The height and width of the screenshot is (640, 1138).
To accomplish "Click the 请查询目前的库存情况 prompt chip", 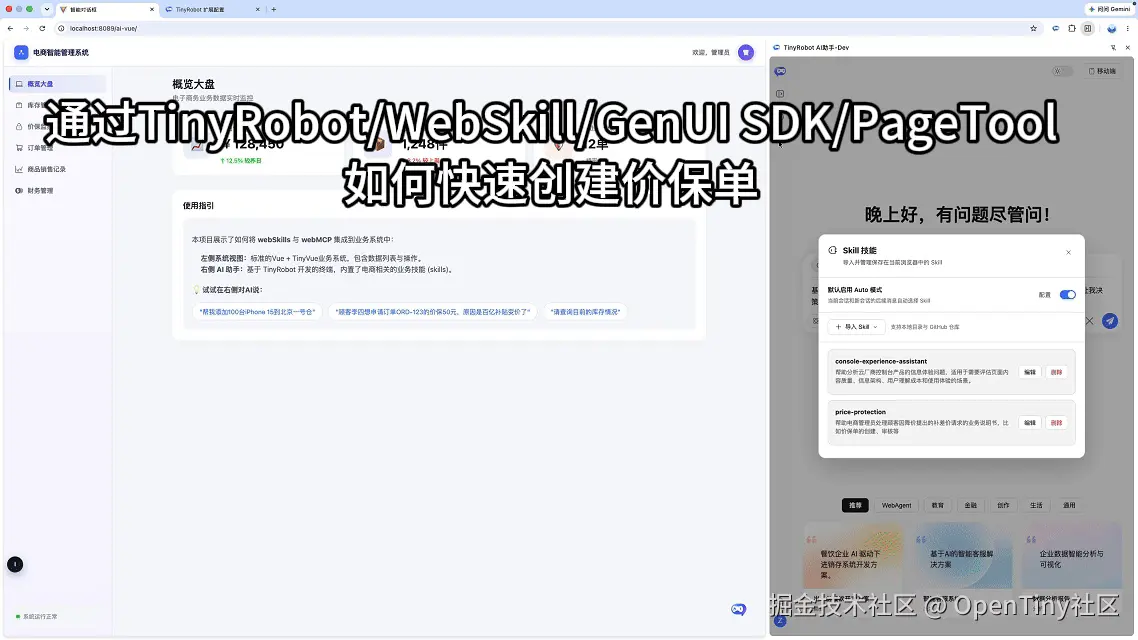I will point(585,312).
